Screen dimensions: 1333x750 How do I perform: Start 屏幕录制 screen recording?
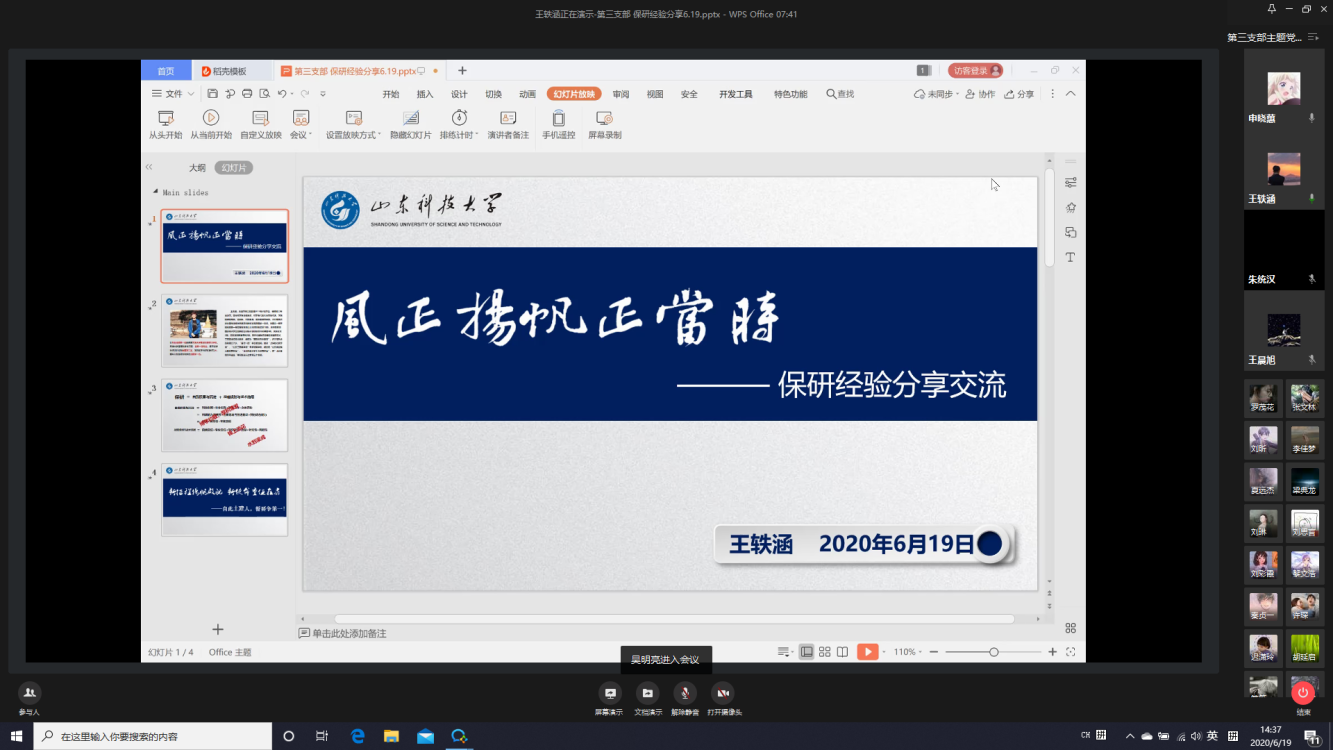(x=604, y=118)
